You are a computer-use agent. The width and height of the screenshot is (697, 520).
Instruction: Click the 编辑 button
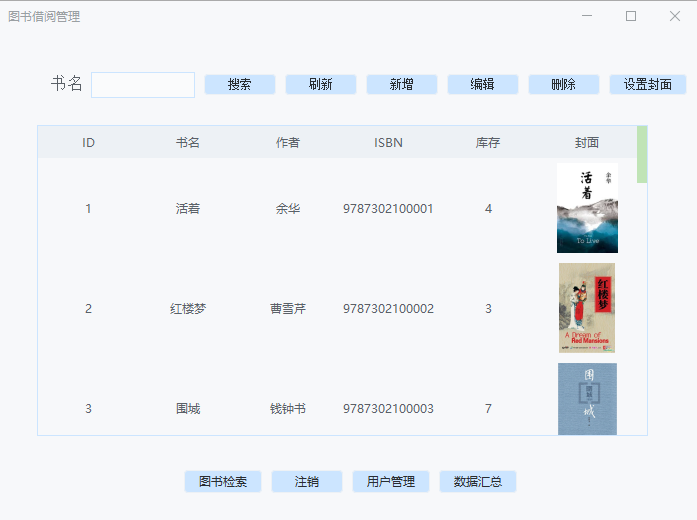coord(483,84)
